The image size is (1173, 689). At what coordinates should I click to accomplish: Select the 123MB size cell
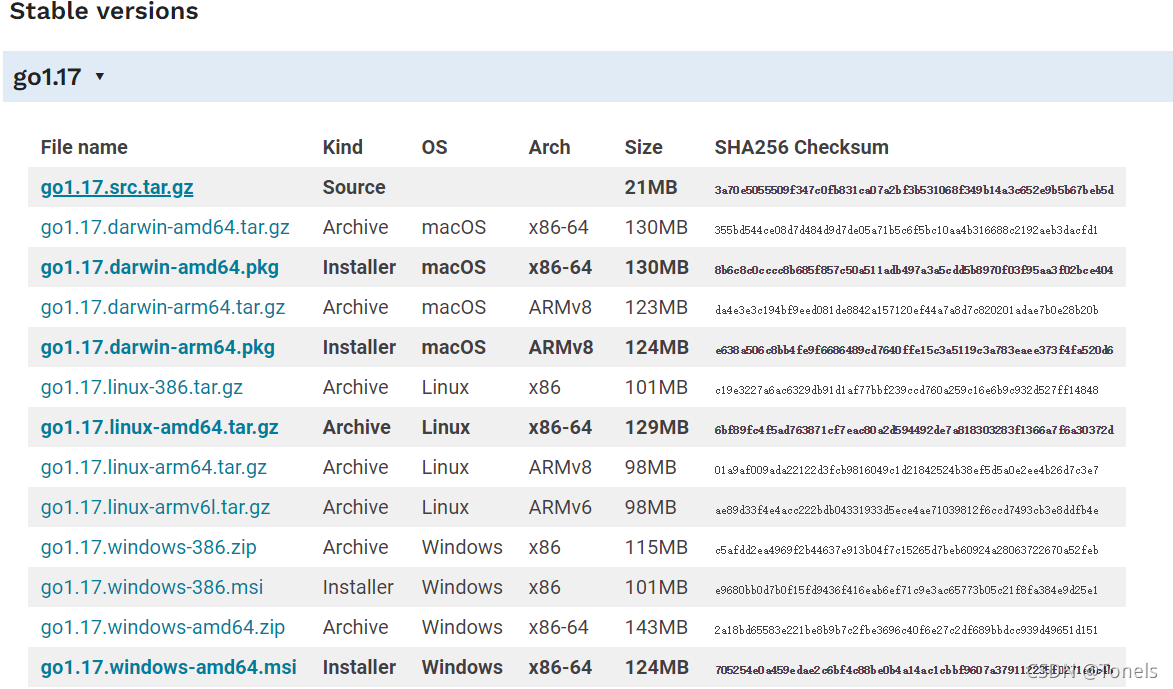pos(656,307)
